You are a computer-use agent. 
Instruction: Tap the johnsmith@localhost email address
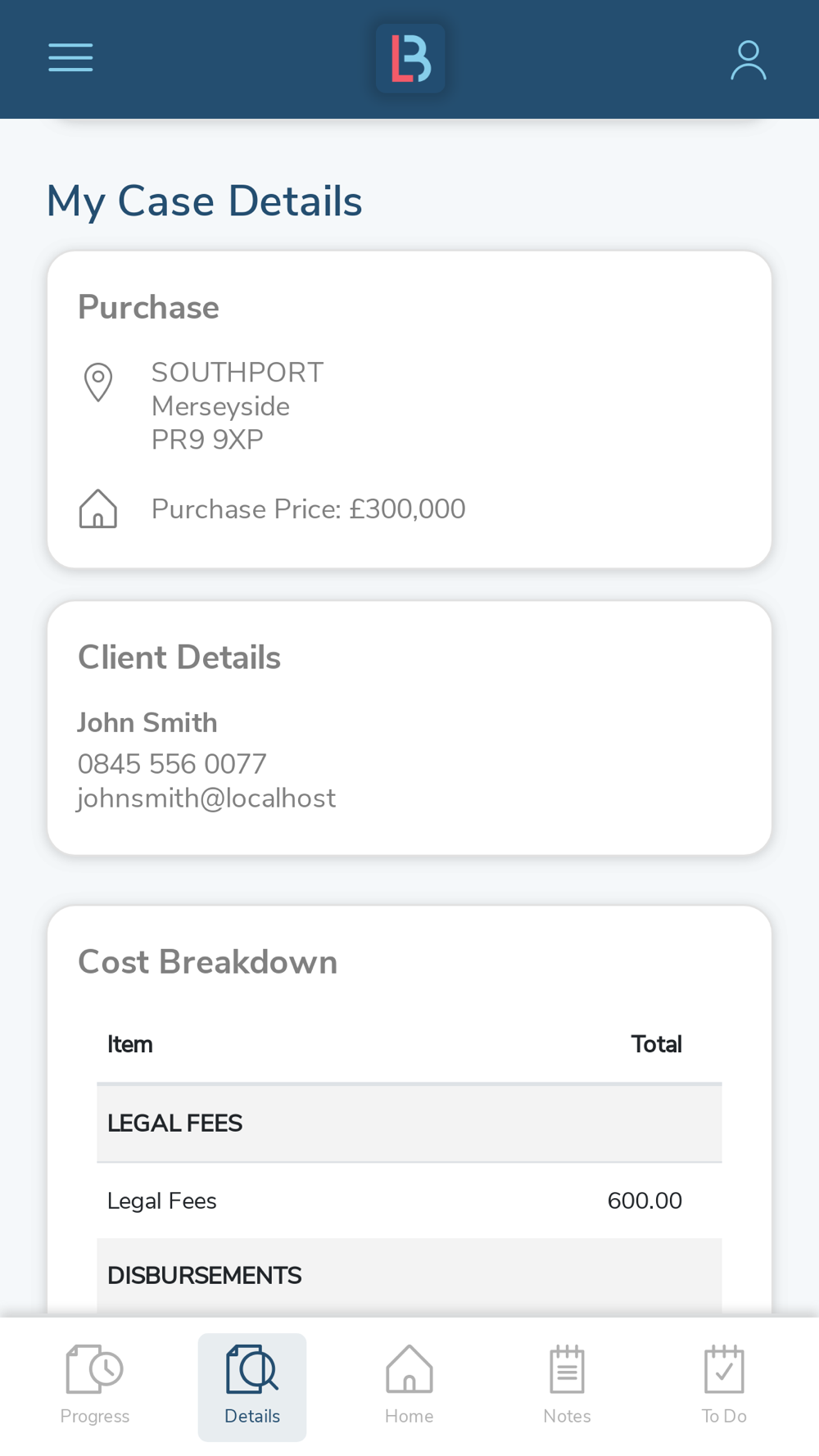pos(206,798)
